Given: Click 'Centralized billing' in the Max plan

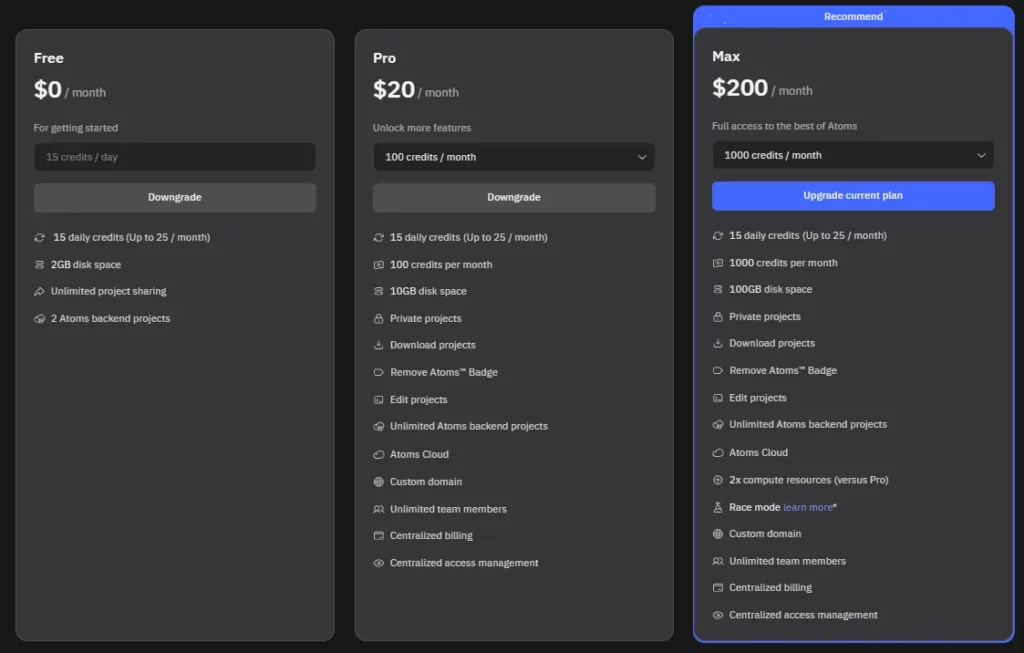Looking at the screenshot, I should (771, 588).
